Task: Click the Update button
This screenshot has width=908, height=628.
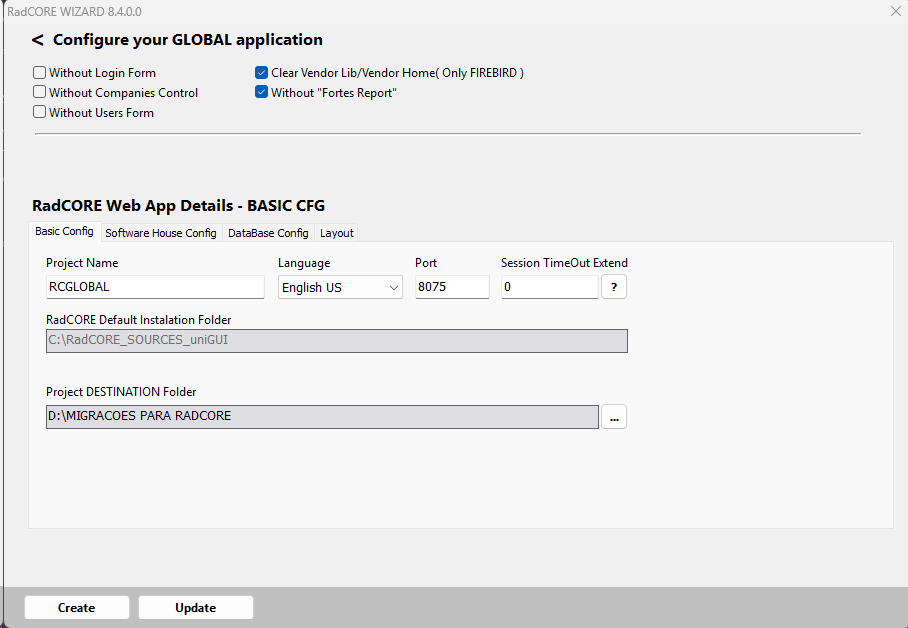Action: tap(196, 608)
